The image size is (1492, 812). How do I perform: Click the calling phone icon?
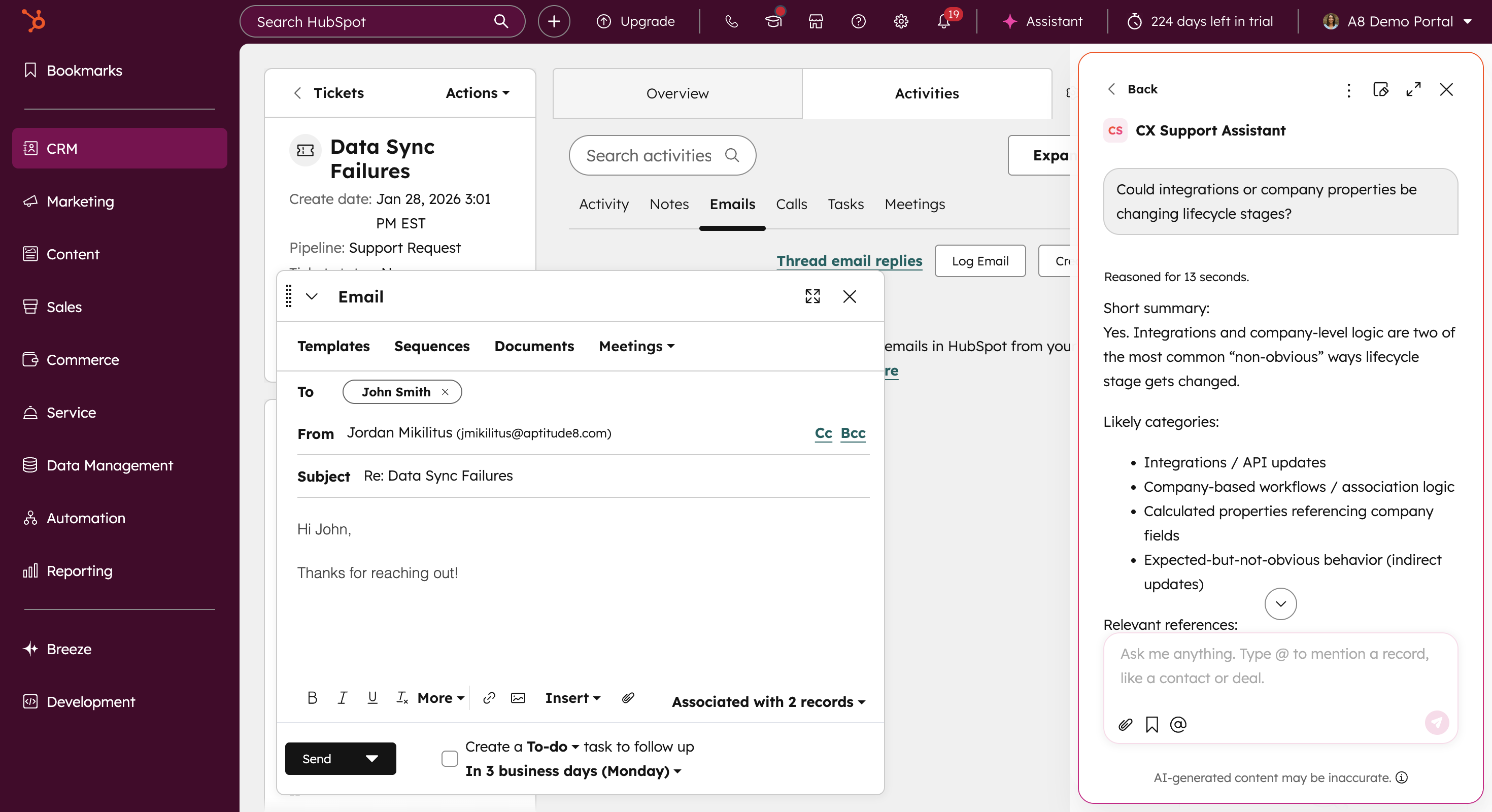pos(731,21)
